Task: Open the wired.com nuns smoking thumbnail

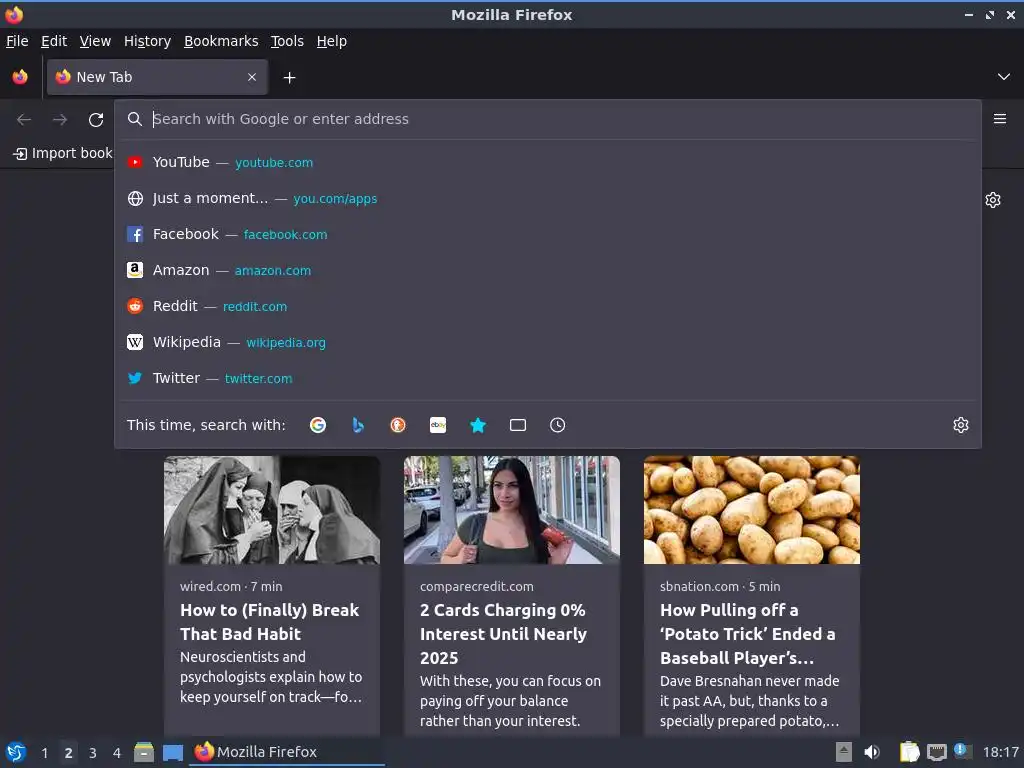Action: click(272, 510)
